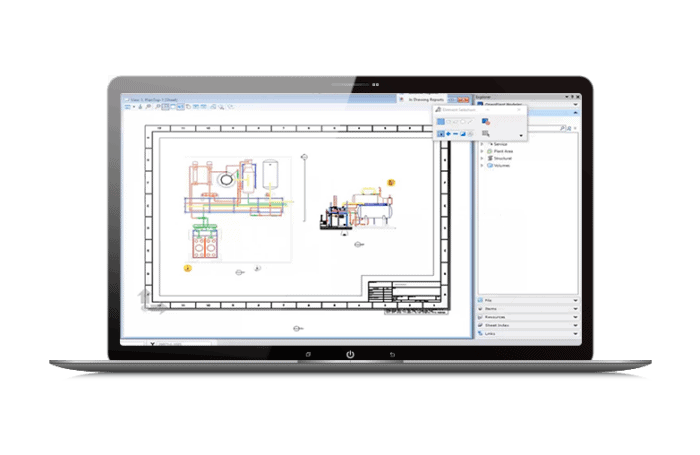Expand the File section in Explorer
This screenshot has width=700, height=455.
575,301
